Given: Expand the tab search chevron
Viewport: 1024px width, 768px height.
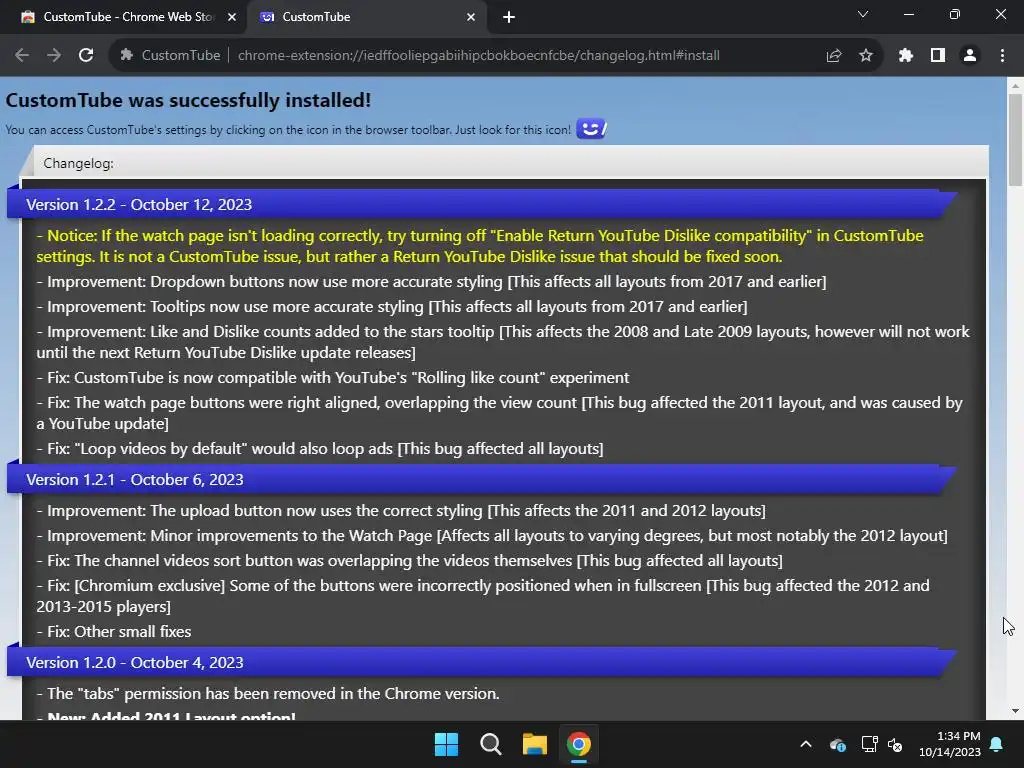Looking at the screenshot, I should [863, 14].
